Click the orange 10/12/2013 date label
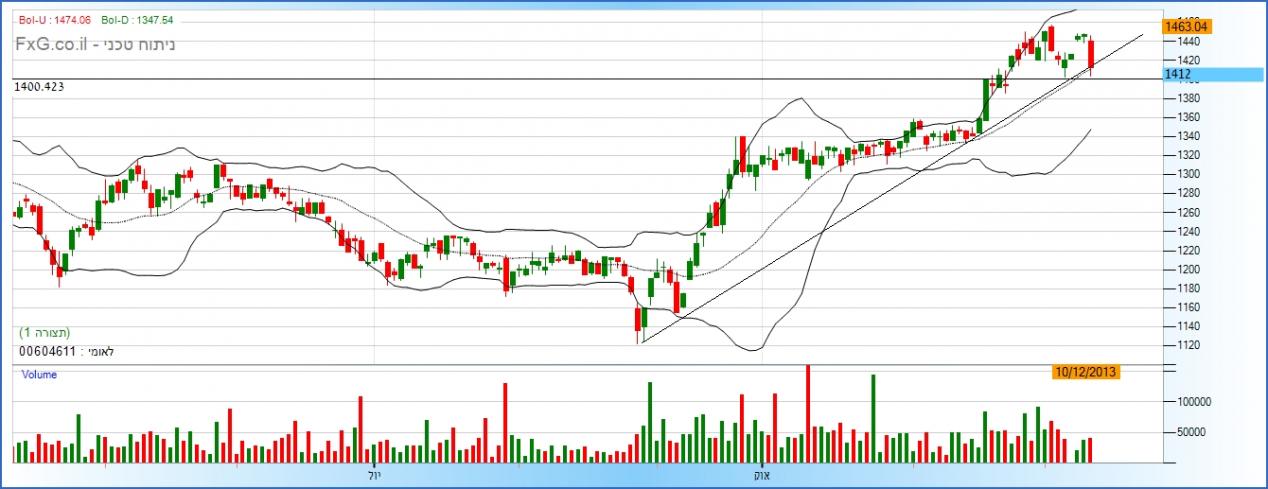 click(x=1085, y=372)
